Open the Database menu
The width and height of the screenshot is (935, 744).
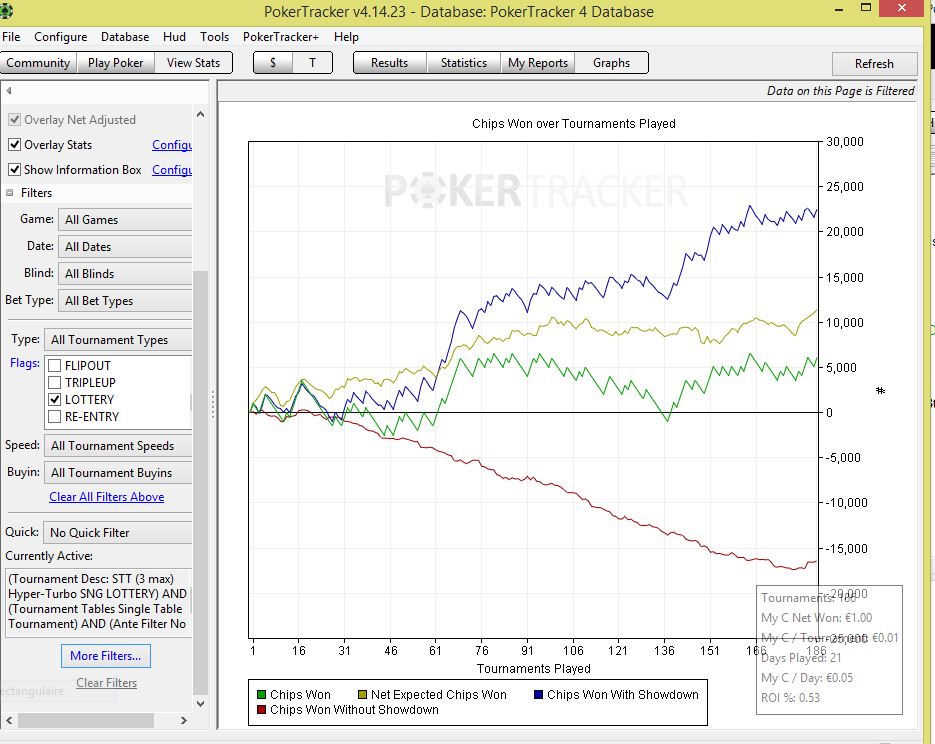pyautogui.click(x=125, y=36)
